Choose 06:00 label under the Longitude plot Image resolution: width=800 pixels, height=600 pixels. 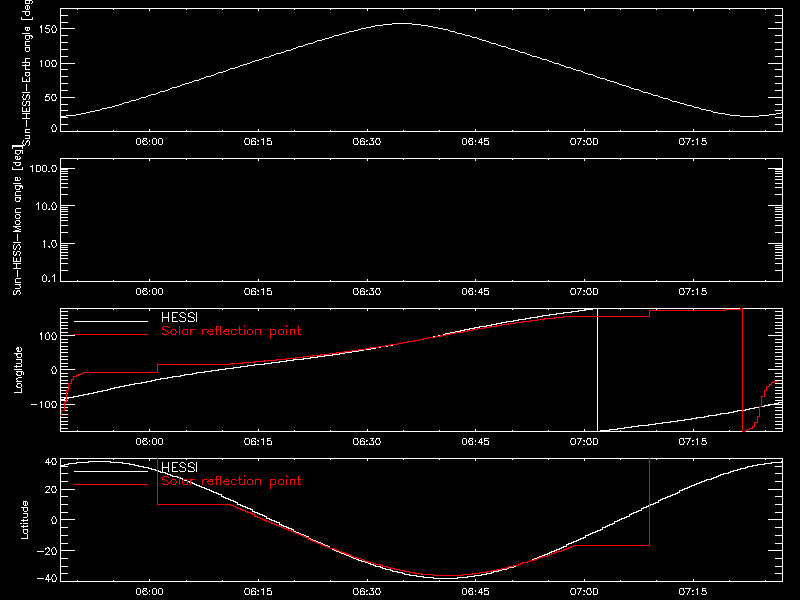pyautogui.click(x=149, y=442)
